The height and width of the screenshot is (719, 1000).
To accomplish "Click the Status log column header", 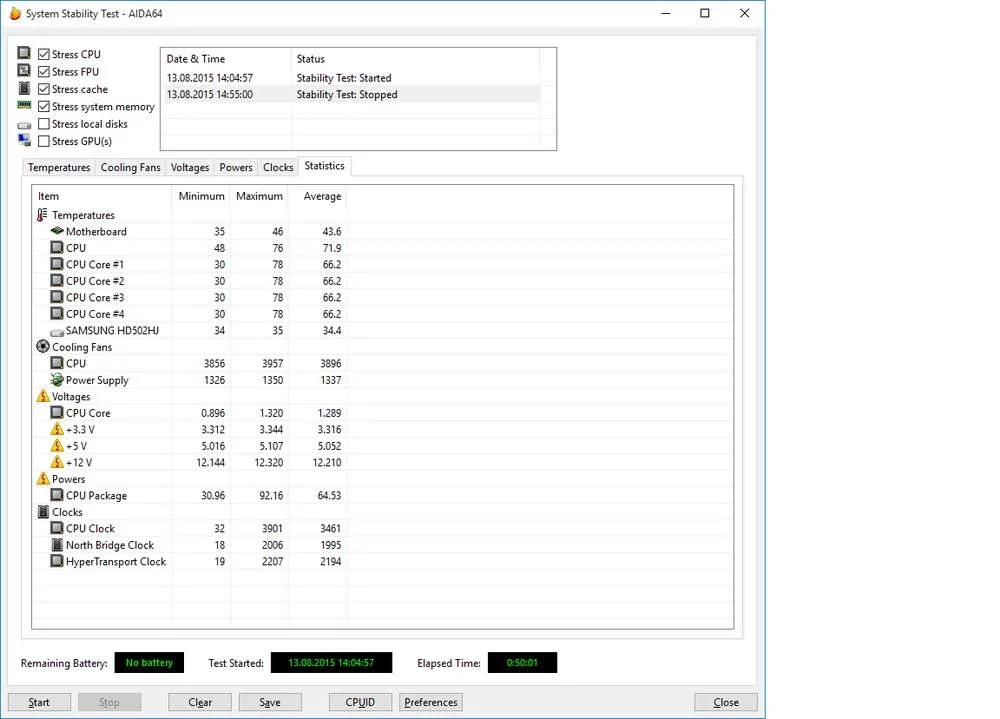I will [415, 59].
